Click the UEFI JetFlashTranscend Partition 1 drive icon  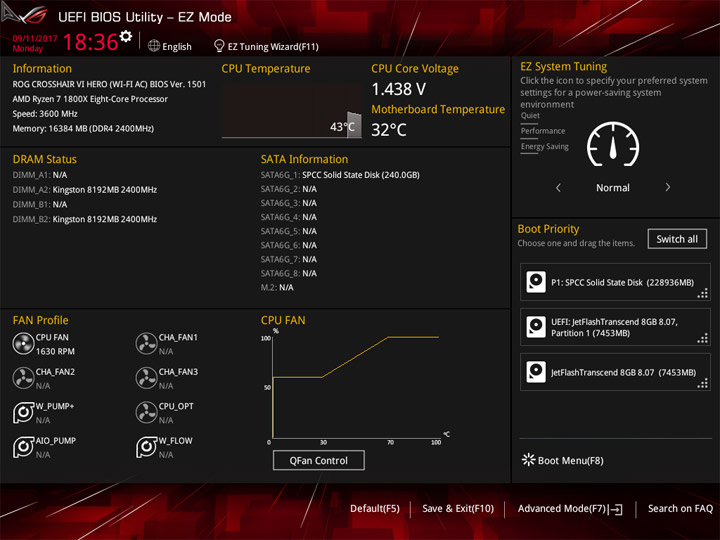pos(536,327)
